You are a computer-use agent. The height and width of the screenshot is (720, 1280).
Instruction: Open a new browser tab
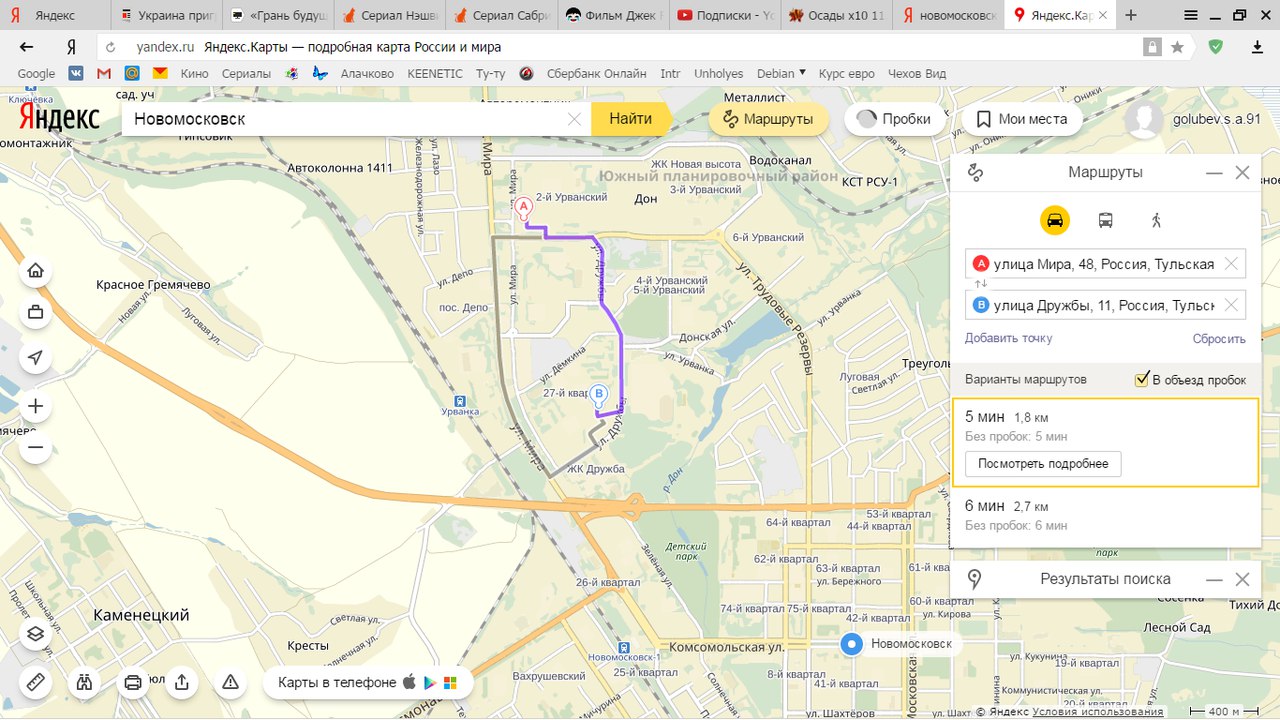coord(1131,15)
